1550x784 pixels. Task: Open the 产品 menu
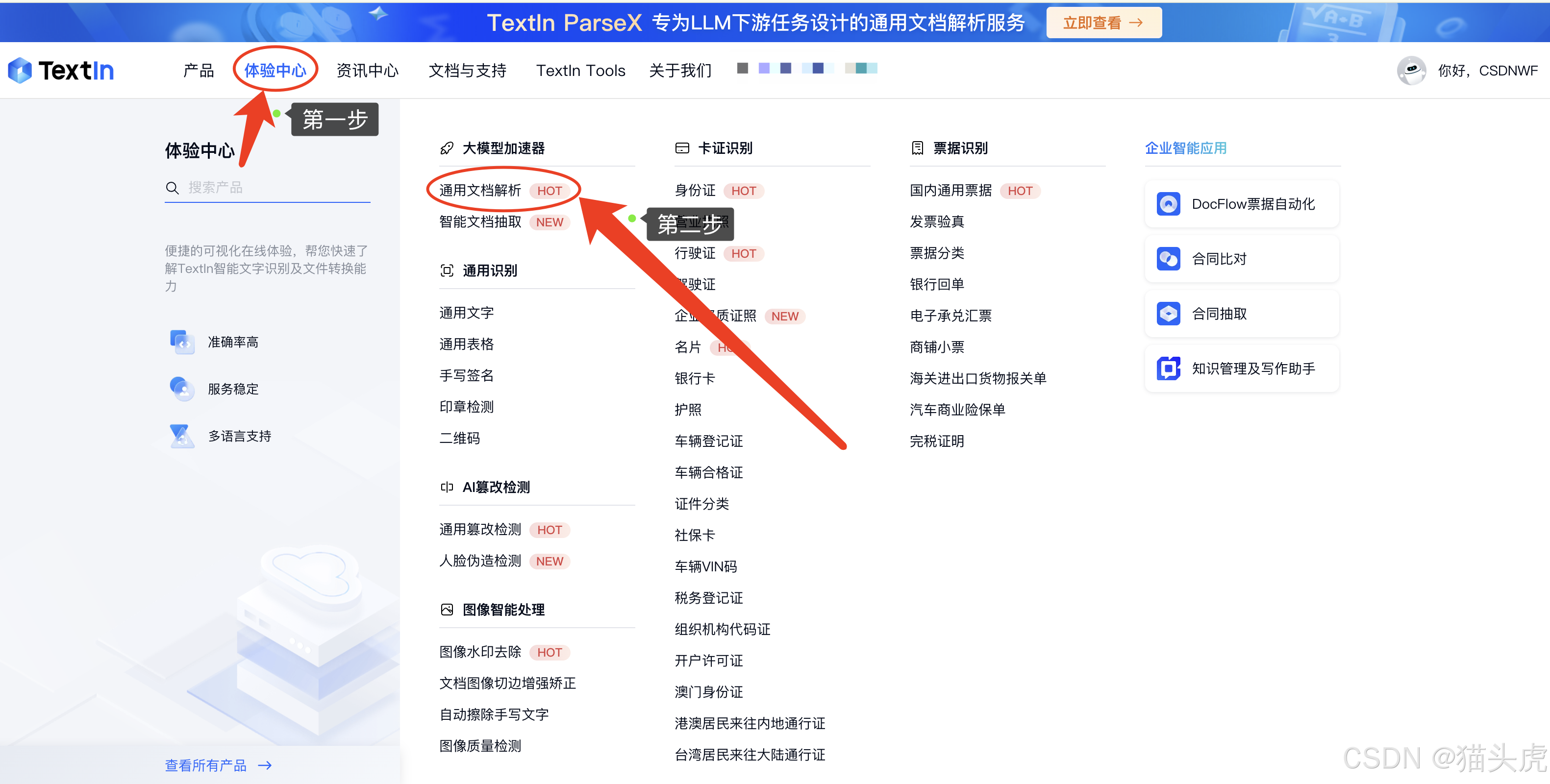(x=199, y=71)
